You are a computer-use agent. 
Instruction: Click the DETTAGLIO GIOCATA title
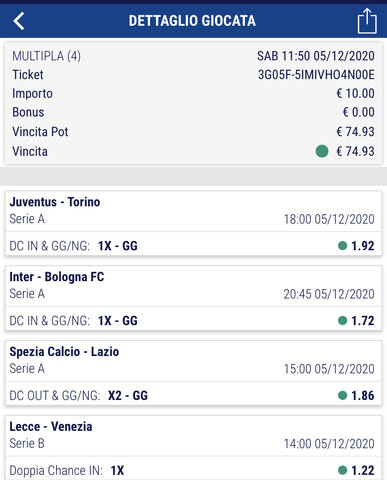[192, 21]
